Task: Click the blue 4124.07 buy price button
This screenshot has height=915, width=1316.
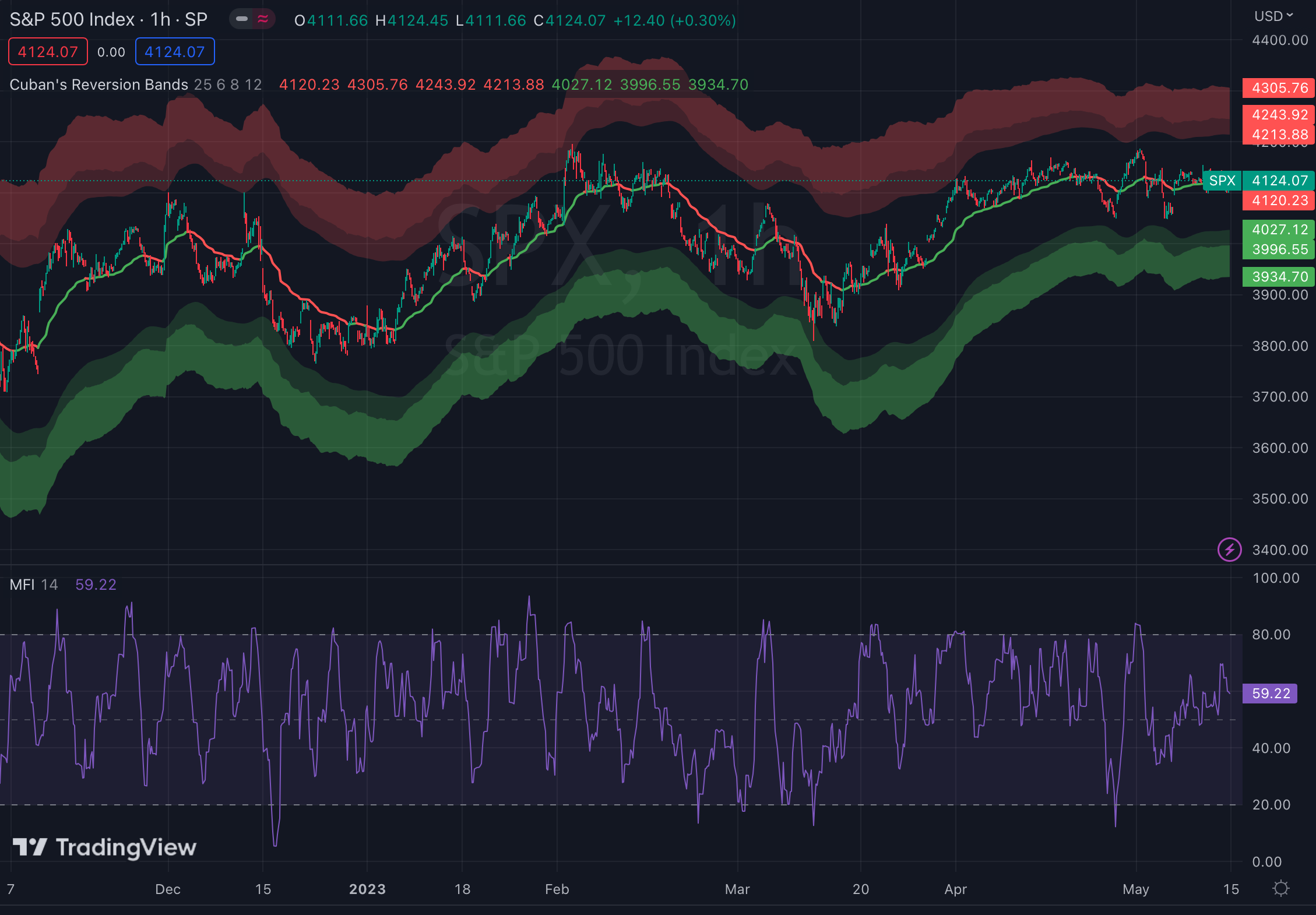Action: pos(174,51)
